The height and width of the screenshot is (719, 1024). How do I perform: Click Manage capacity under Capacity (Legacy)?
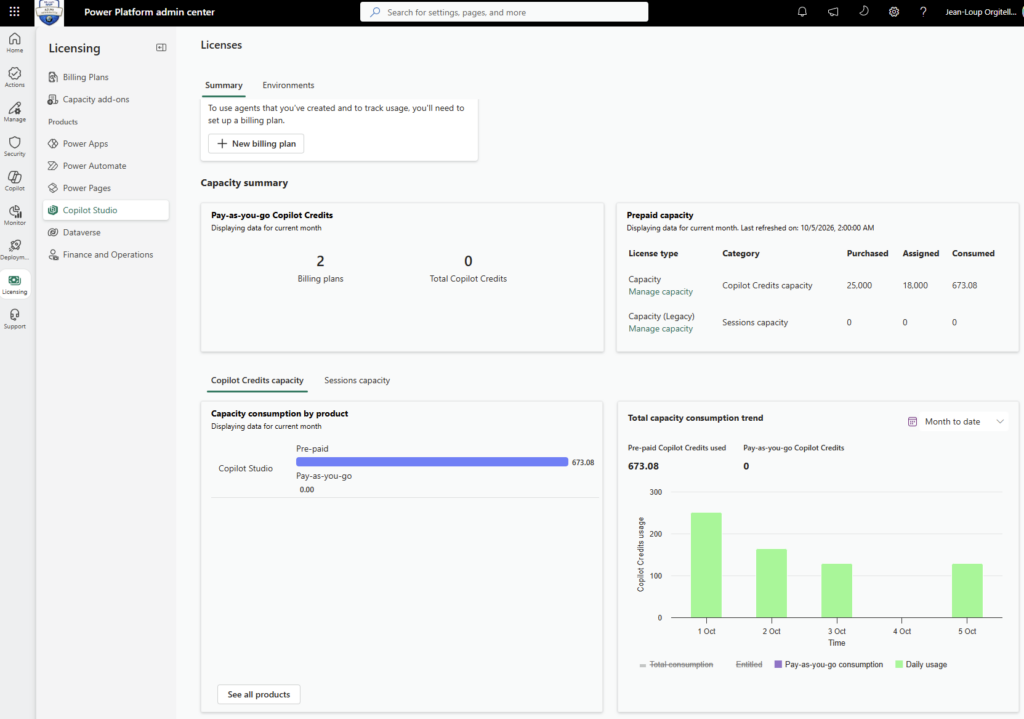pos(660,328)
